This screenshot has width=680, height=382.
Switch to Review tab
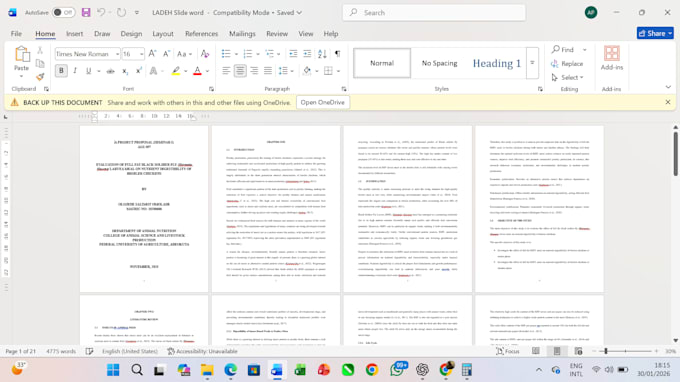pyautogui.click(x=277, y=34)
